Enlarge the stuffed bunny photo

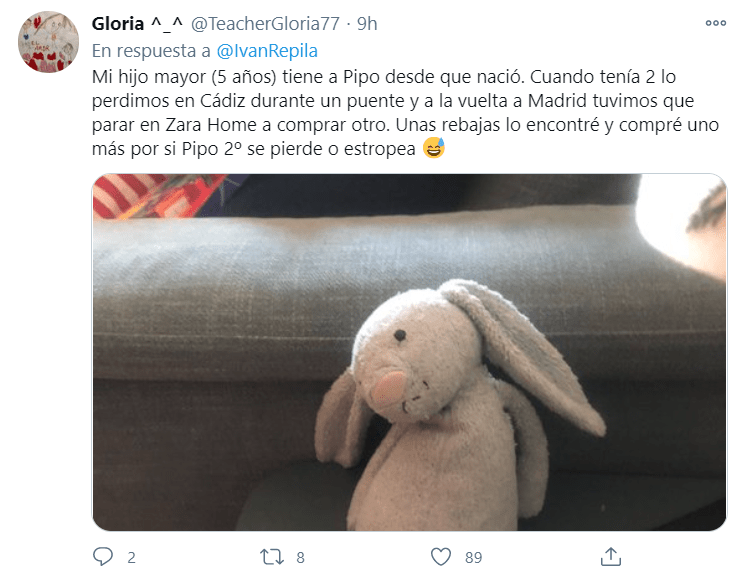[x=409, y=352]
